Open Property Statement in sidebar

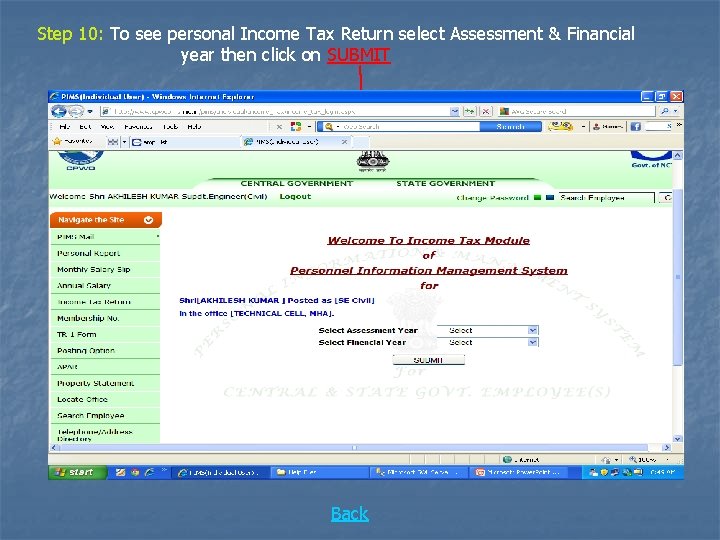(x=105, y=383)
